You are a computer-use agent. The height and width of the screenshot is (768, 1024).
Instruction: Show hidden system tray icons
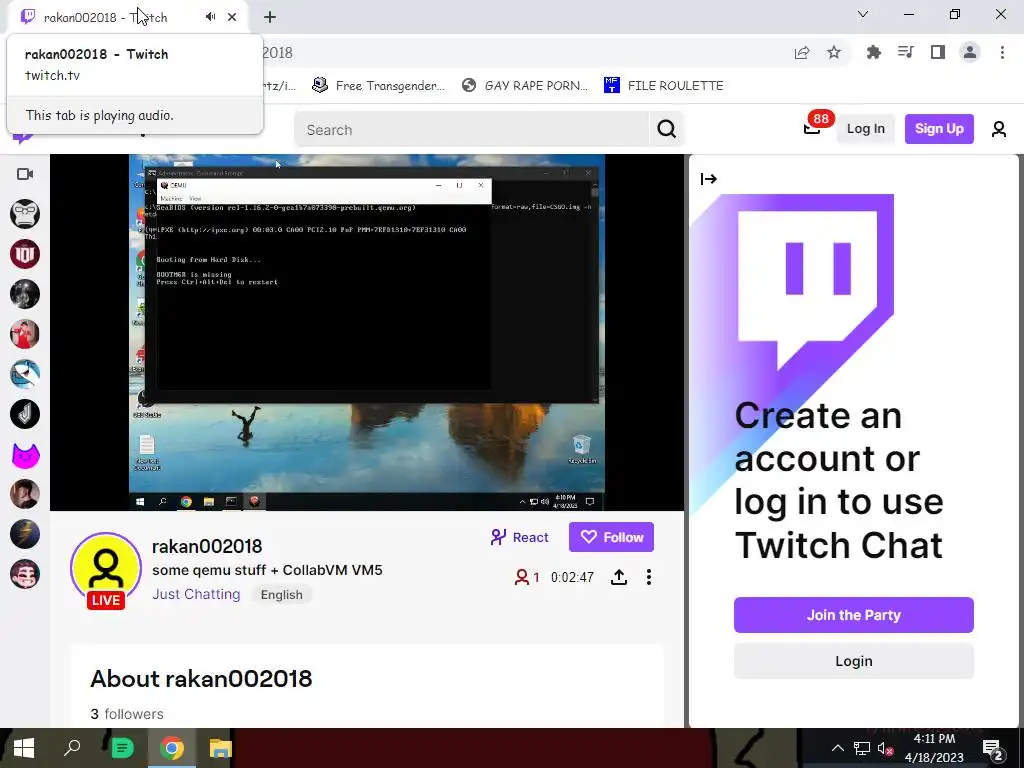point(838,748)
